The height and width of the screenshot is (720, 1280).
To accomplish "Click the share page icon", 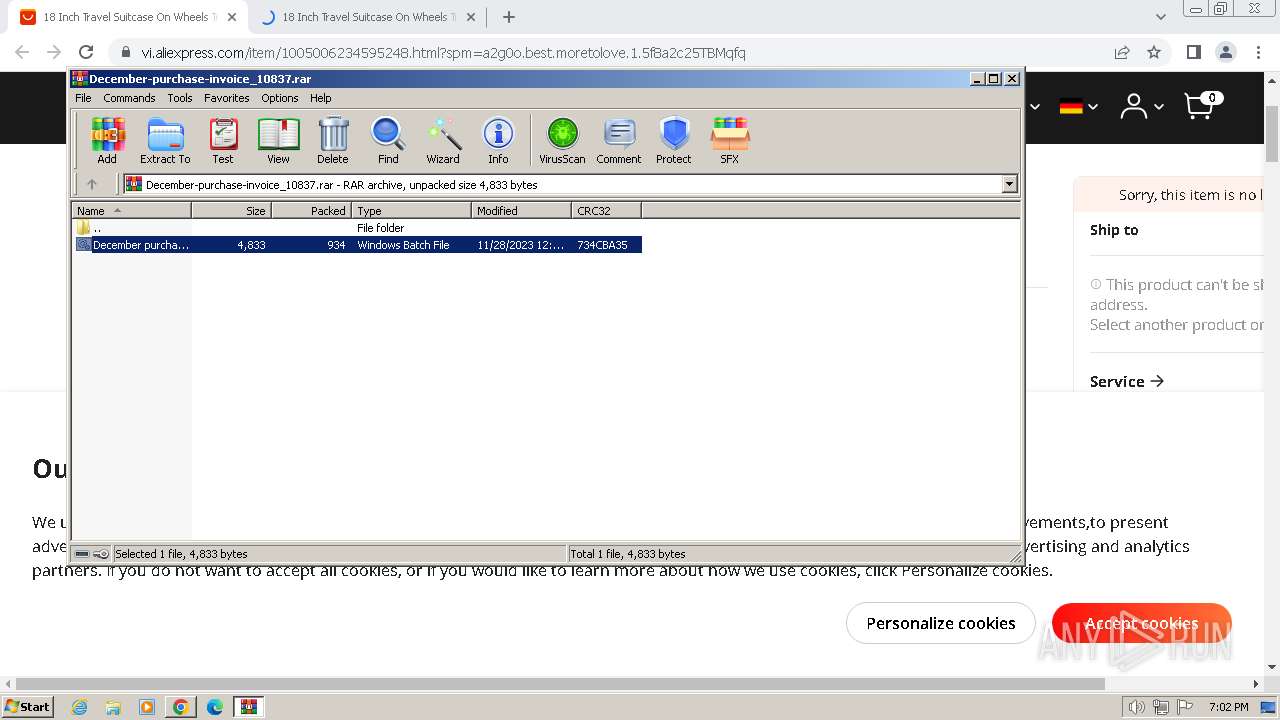I will coord(1122,53).
